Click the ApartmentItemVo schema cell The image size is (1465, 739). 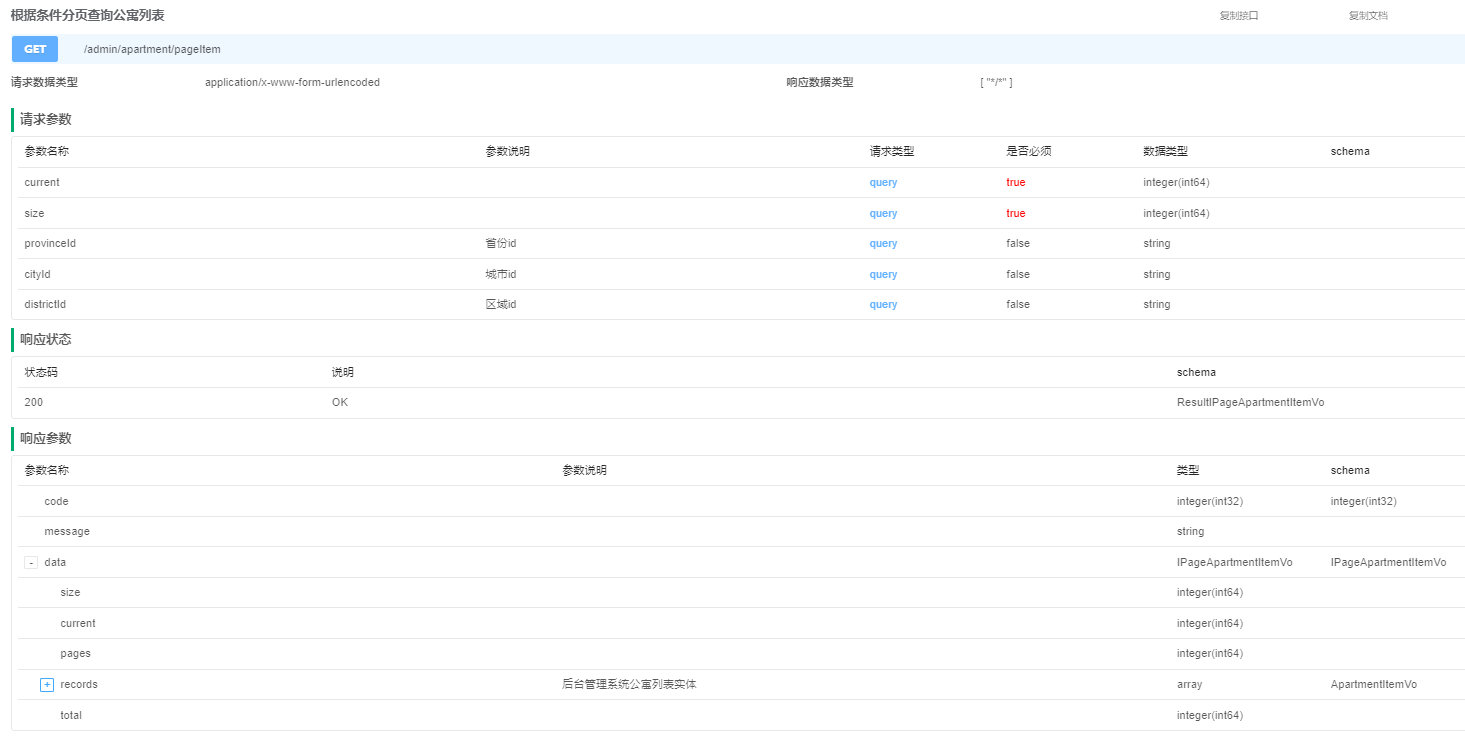pyautogui.click(x=1373, y=685)
